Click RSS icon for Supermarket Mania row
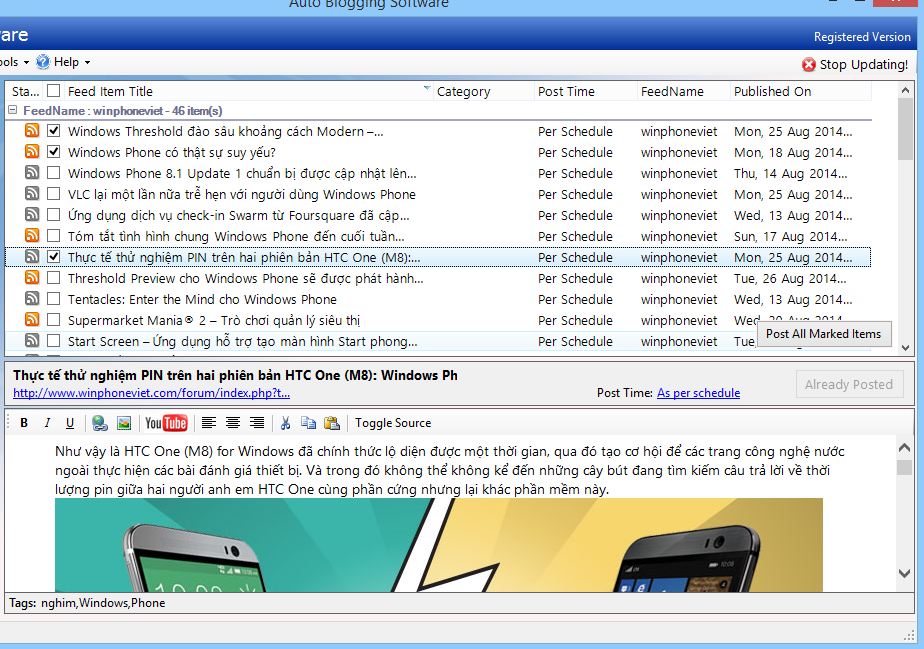Viewport: 924px width, 649px height. (x=32, y=319)
